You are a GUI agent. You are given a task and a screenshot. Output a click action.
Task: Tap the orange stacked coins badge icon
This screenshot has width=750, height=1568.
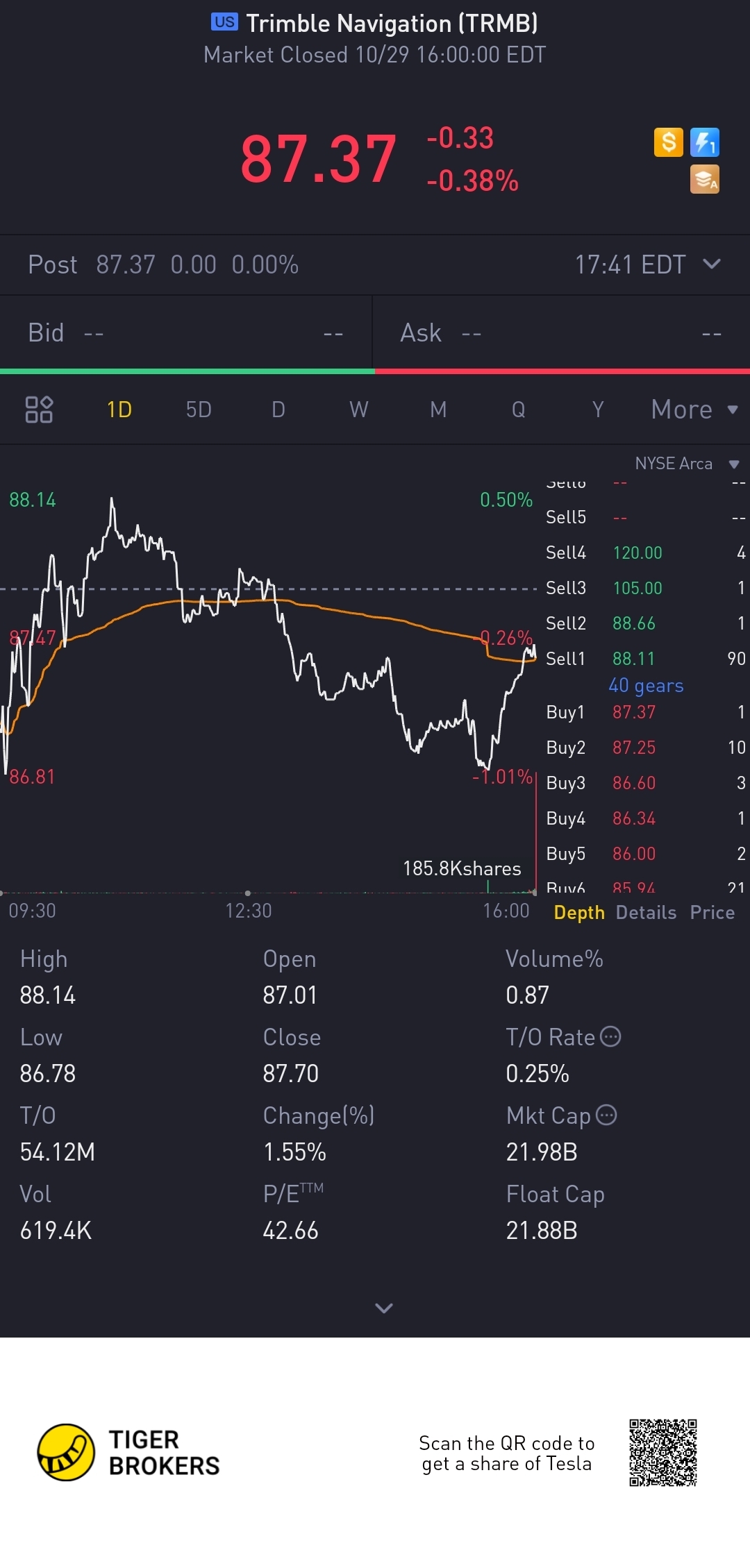pos(705,179)
